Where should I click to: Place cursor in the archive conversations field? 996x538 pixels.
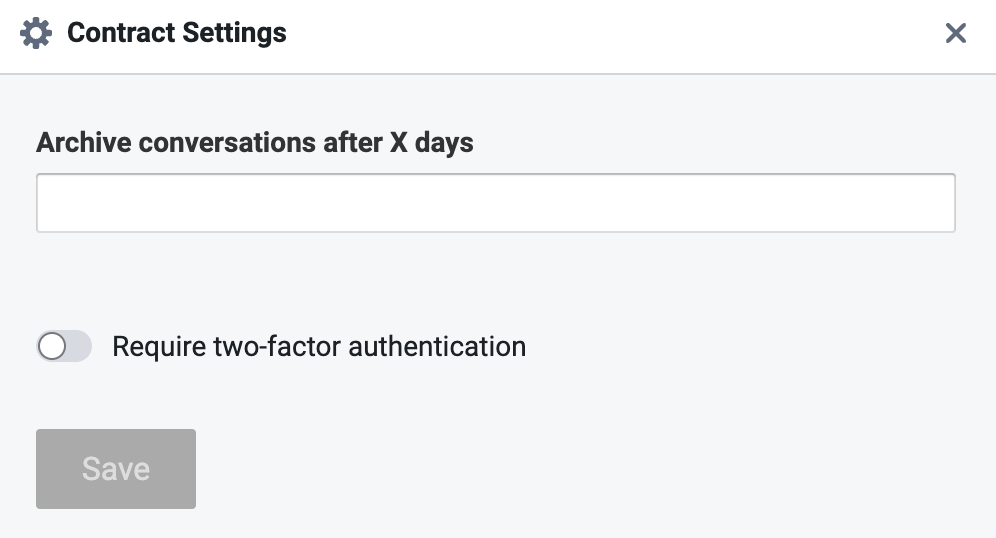coord(495,203)
